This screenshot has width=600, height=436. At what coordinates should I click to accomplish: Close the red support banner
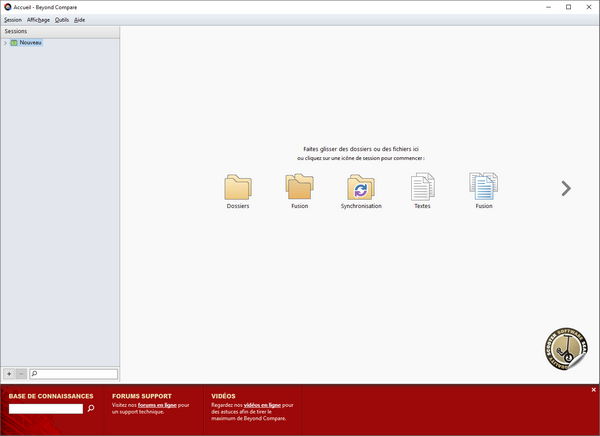593,390
